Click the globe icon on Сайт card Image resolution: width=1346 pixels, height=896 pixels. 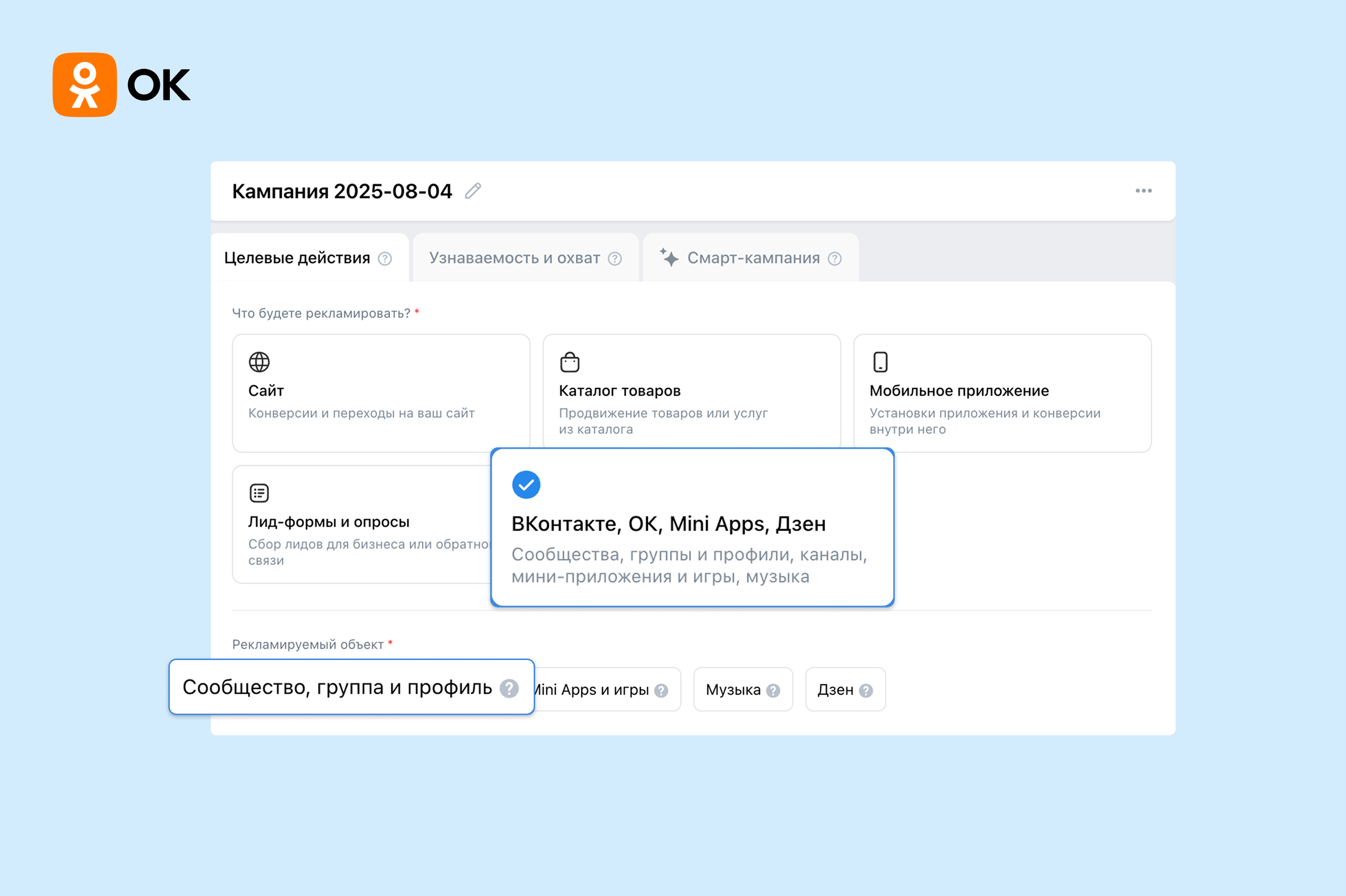coord(260,362)
